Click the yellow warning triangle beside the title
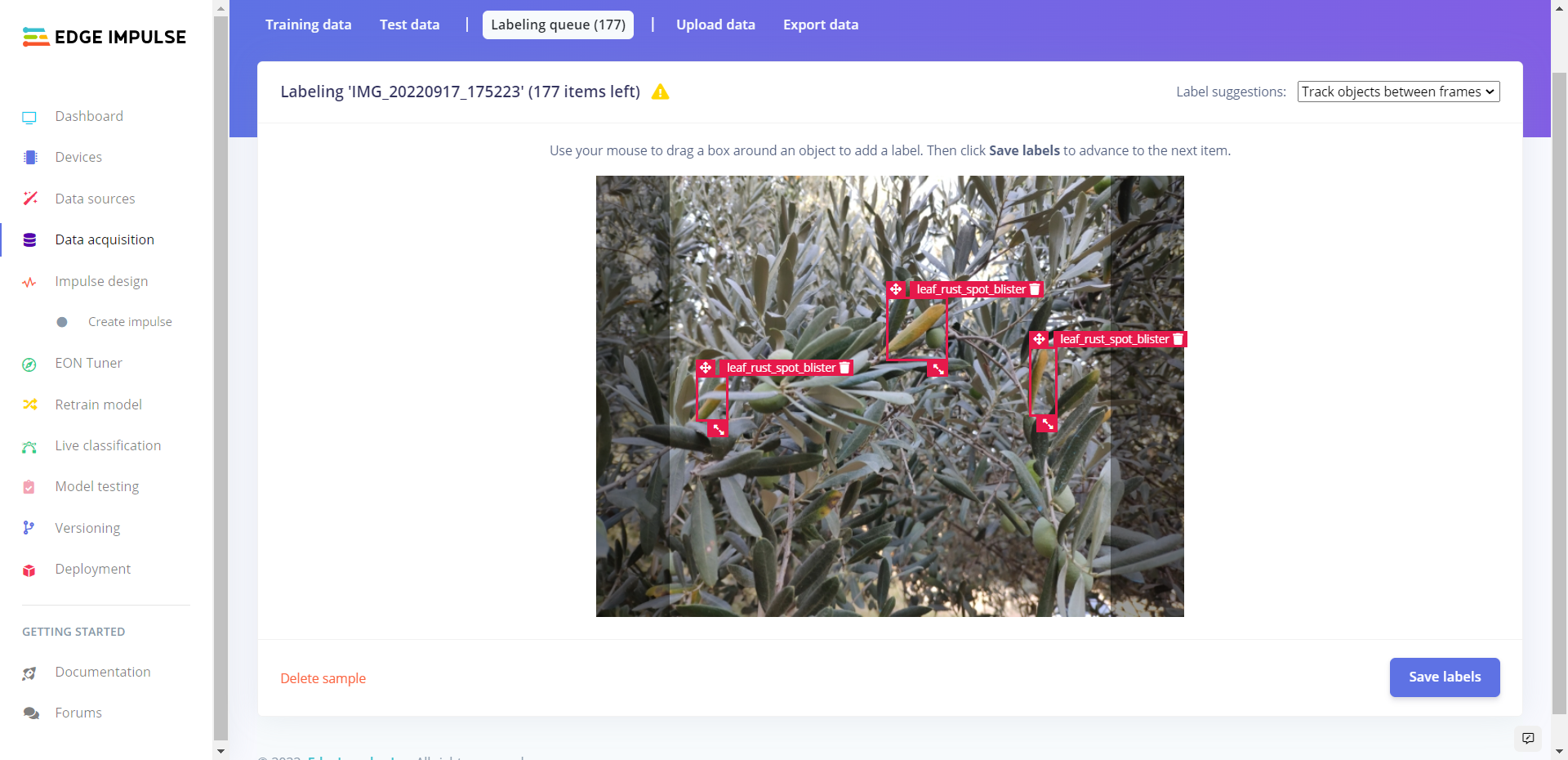 (x=660, y=92)
